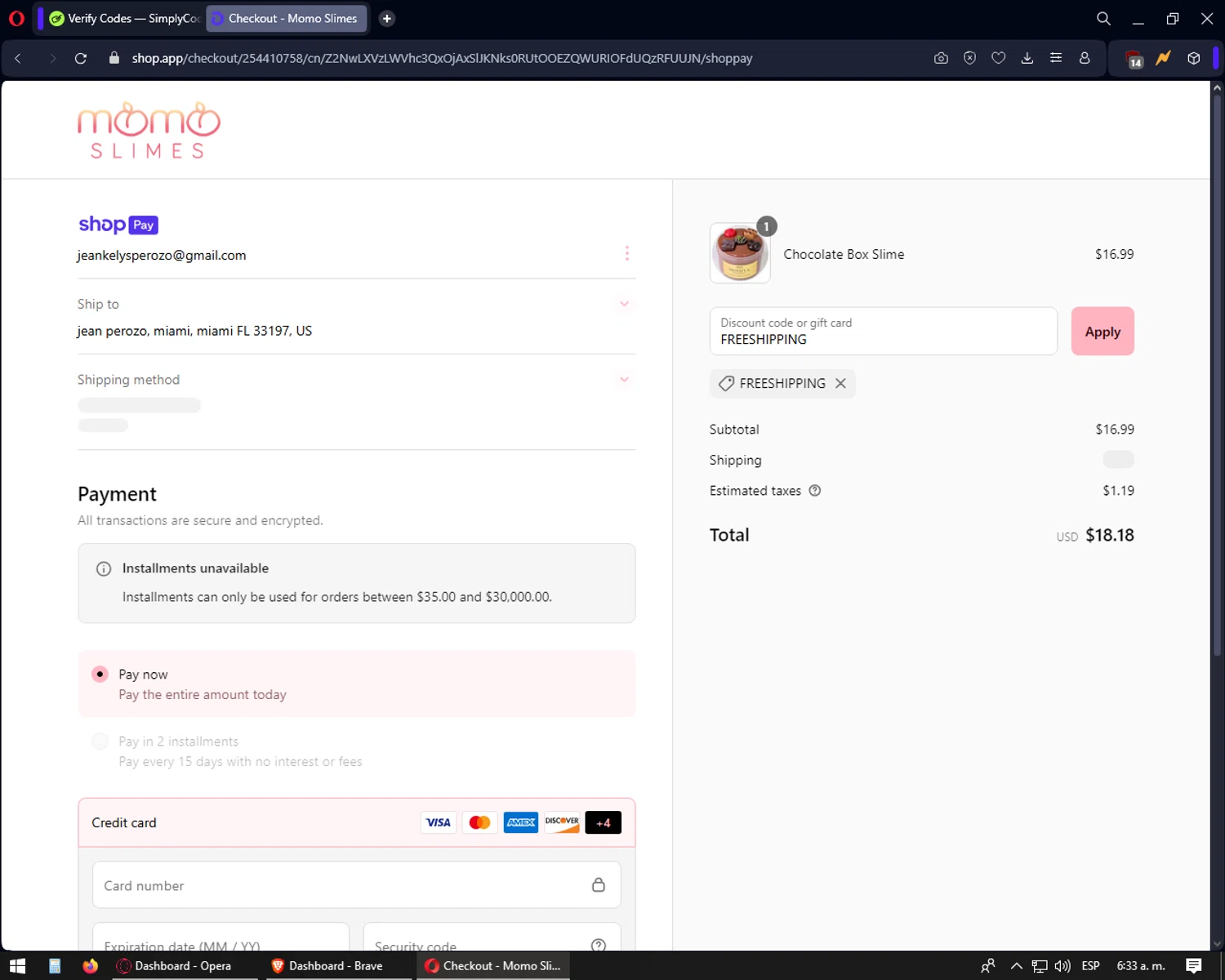1225x980 pixels.
Task: Take a snapshot with camera icon
Action: pyautogui.click(x=941, y=58)
